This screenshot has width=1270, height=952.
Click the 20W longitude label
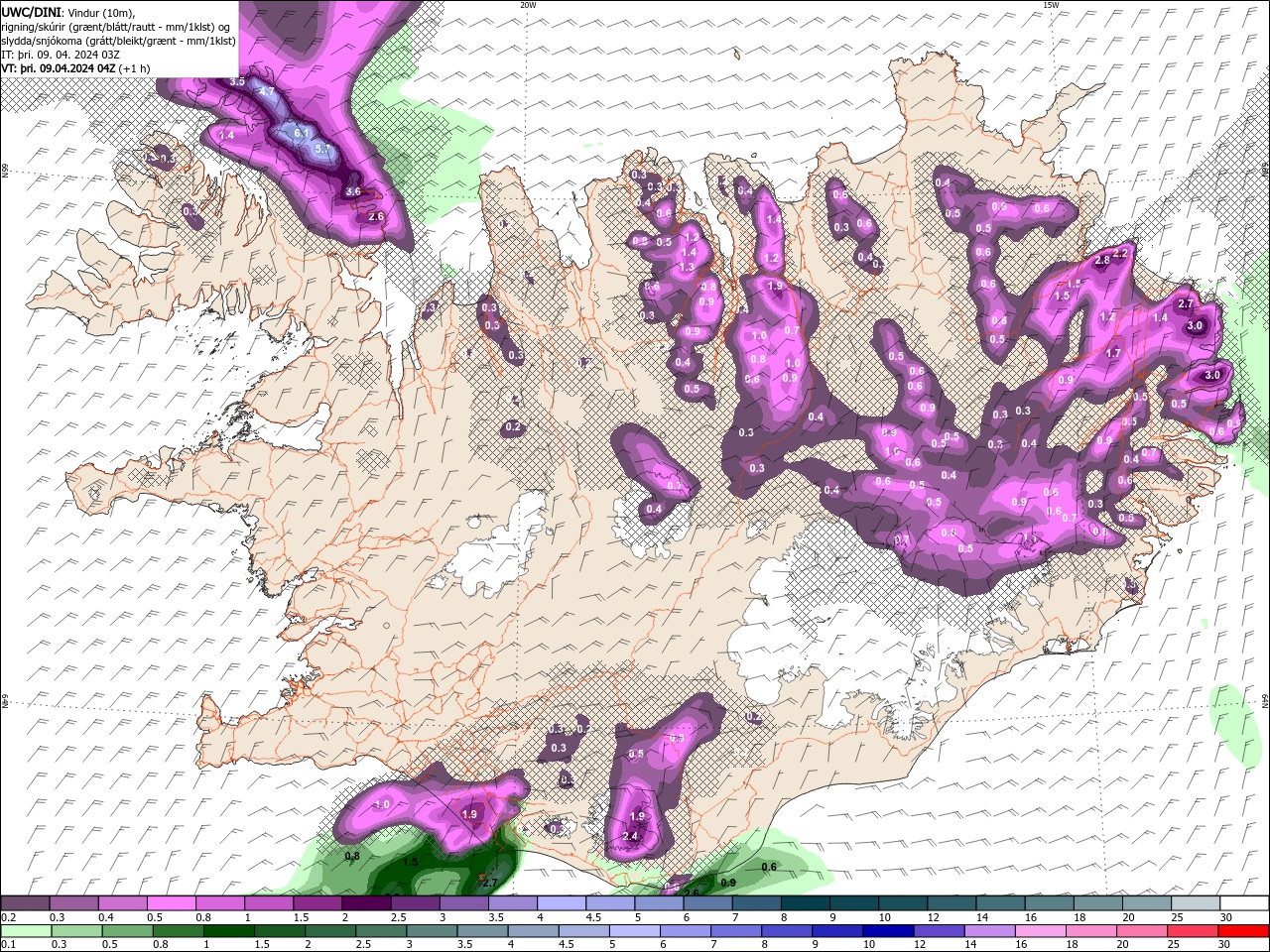coord(528,5)
